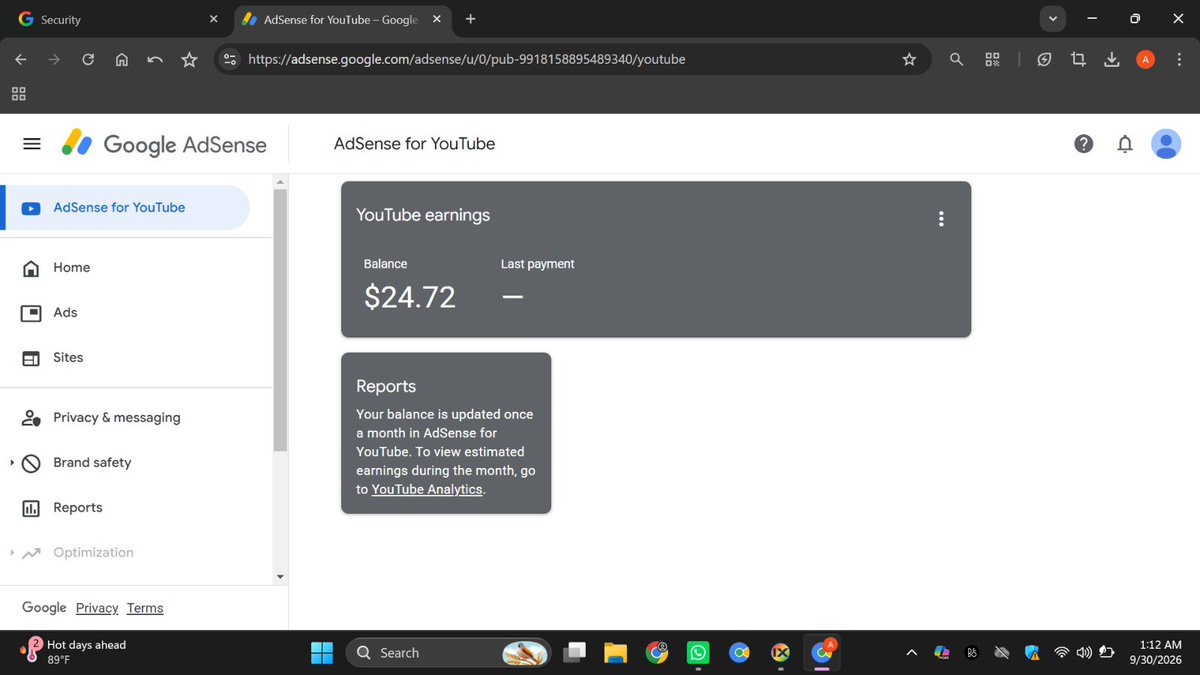
Task: Open the Windows Start menu
Action: [x=321, y=653]
